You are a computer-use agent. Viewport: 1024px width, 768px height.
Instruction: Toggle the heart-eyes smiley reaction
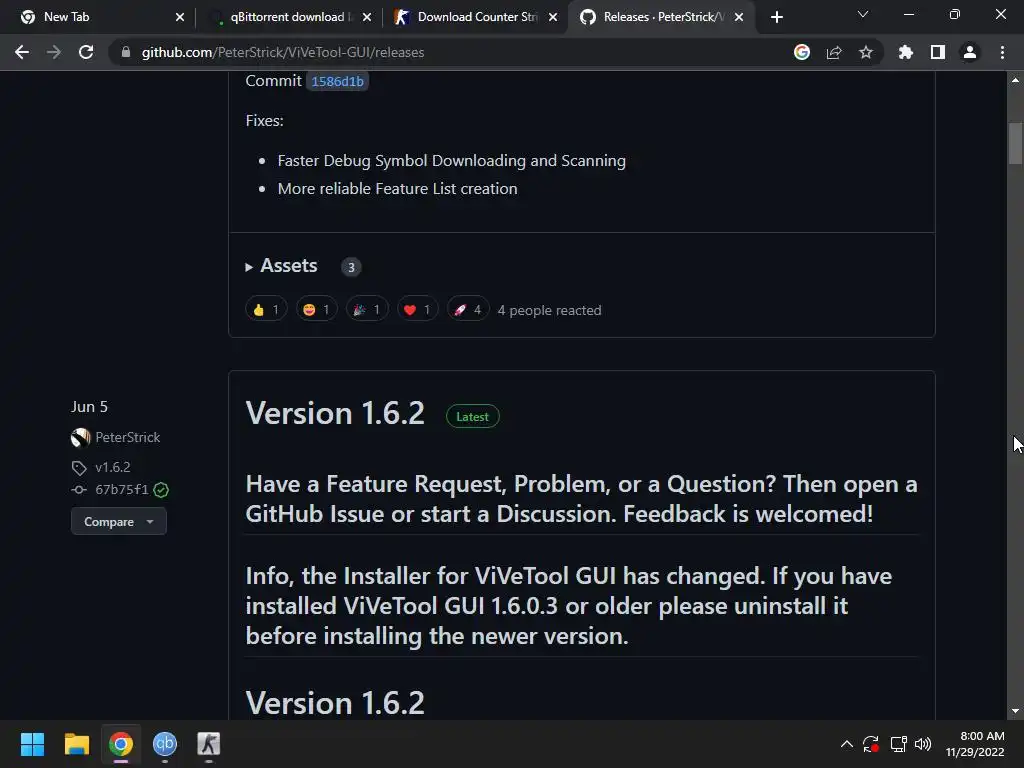[317, 310]
